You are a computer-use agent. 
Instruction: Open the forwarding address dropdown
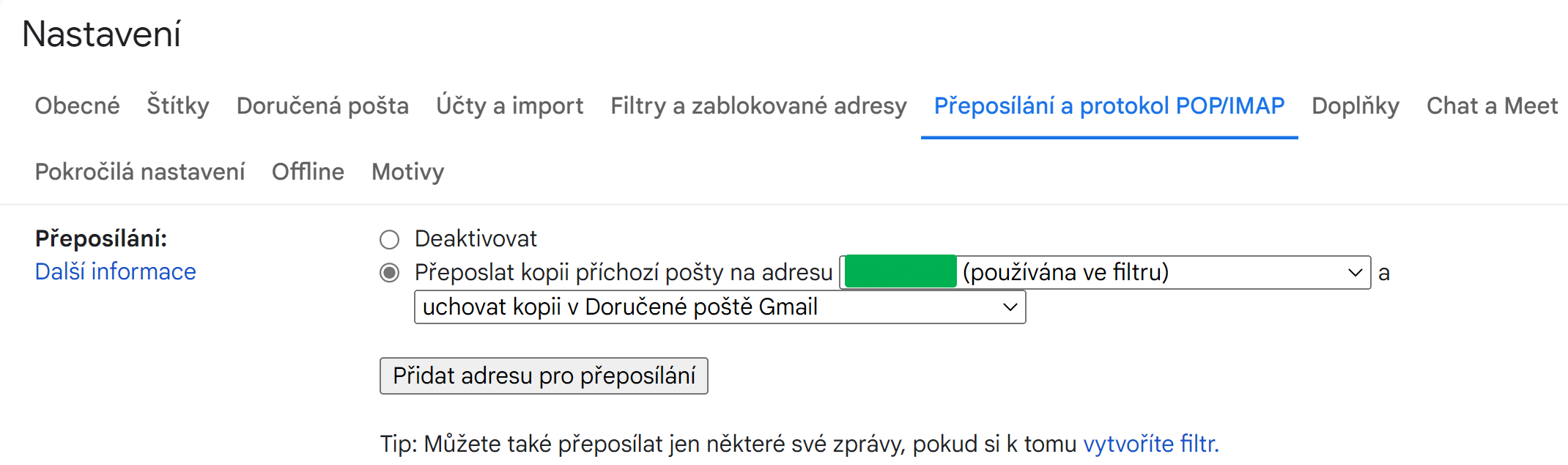click(1104, 273)
